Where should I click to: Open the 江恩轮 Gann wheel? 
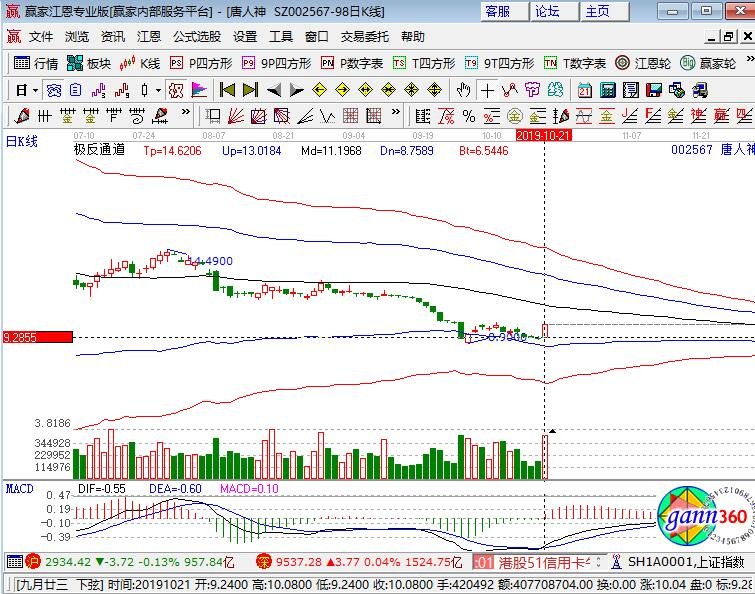[x=643, y=63]
